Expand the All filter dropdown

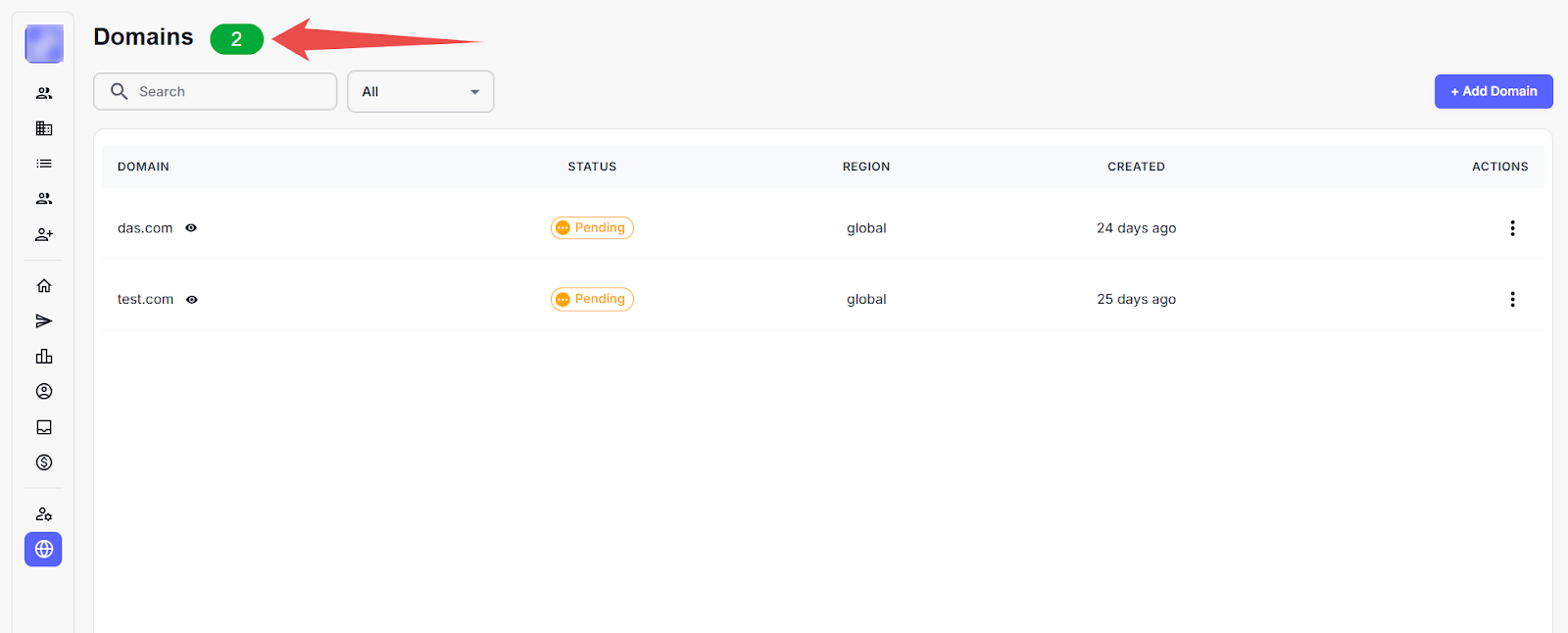click(x=420, y=91)
